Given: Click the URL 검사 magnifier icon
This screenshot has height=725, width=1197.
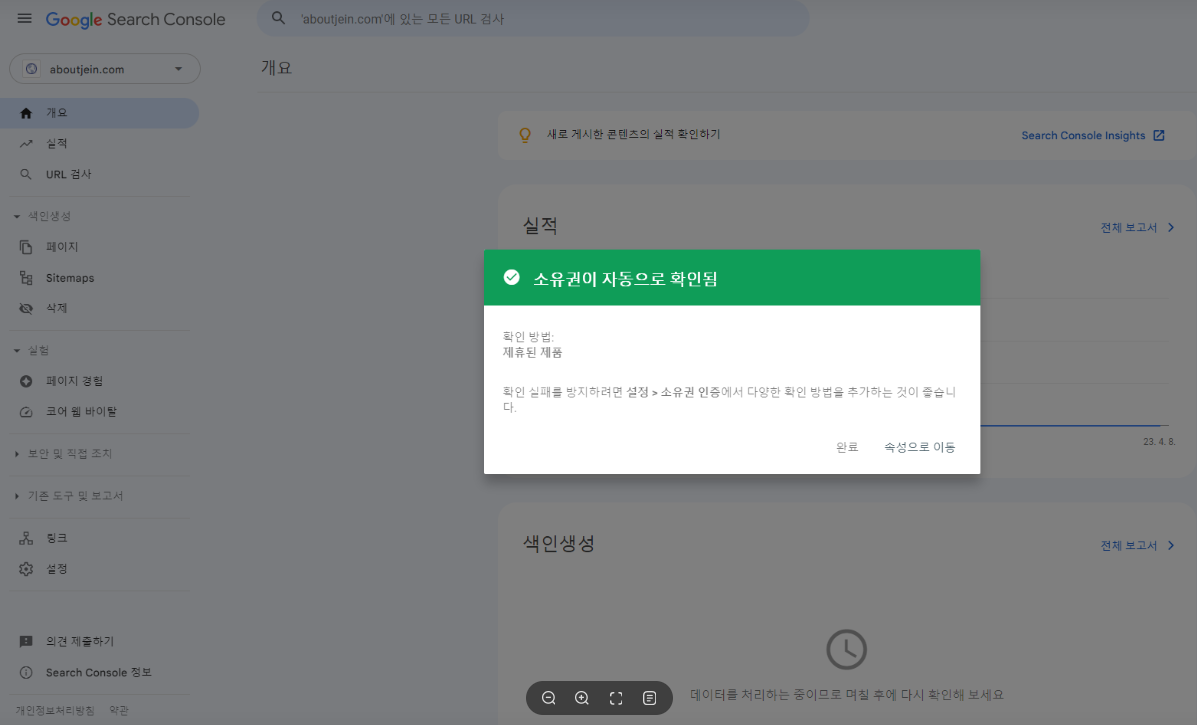Looking at the screenshot, I should [26, 174].
